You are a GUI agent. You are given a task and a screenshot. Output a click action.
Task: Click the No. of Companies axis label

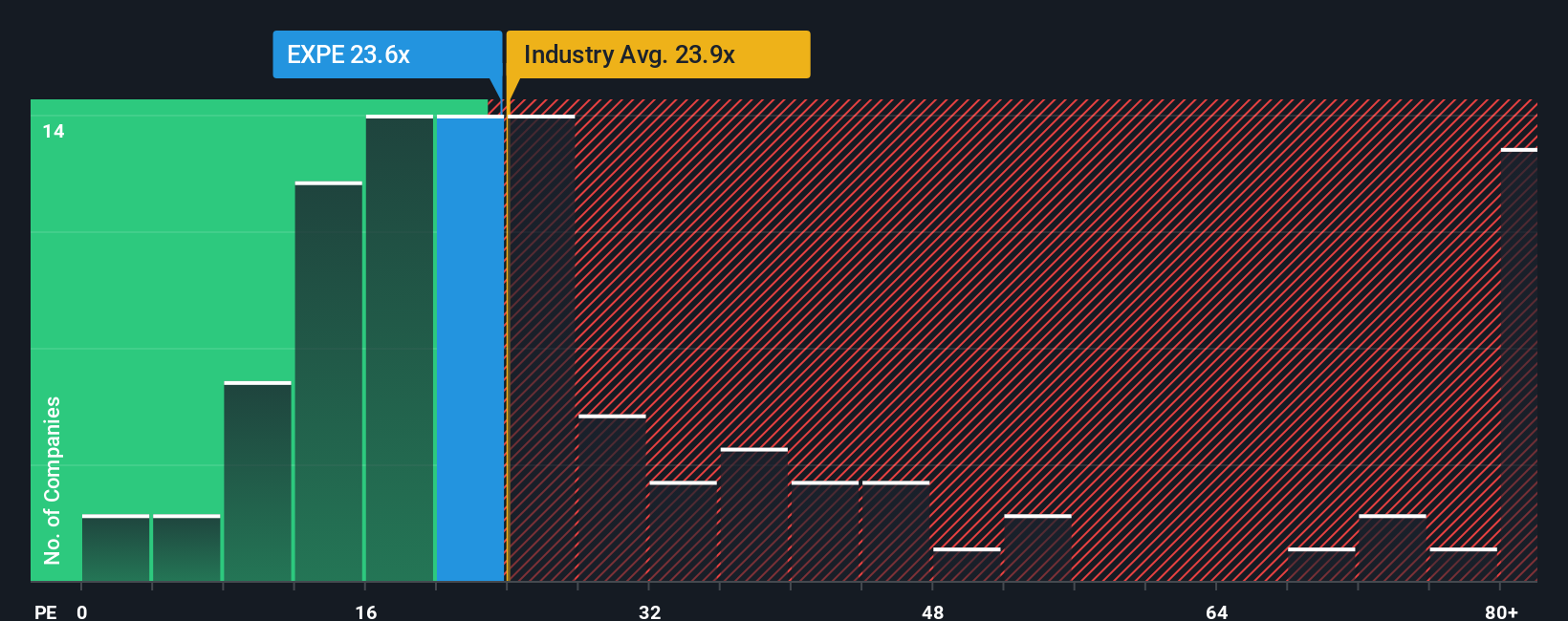[52, 480]
